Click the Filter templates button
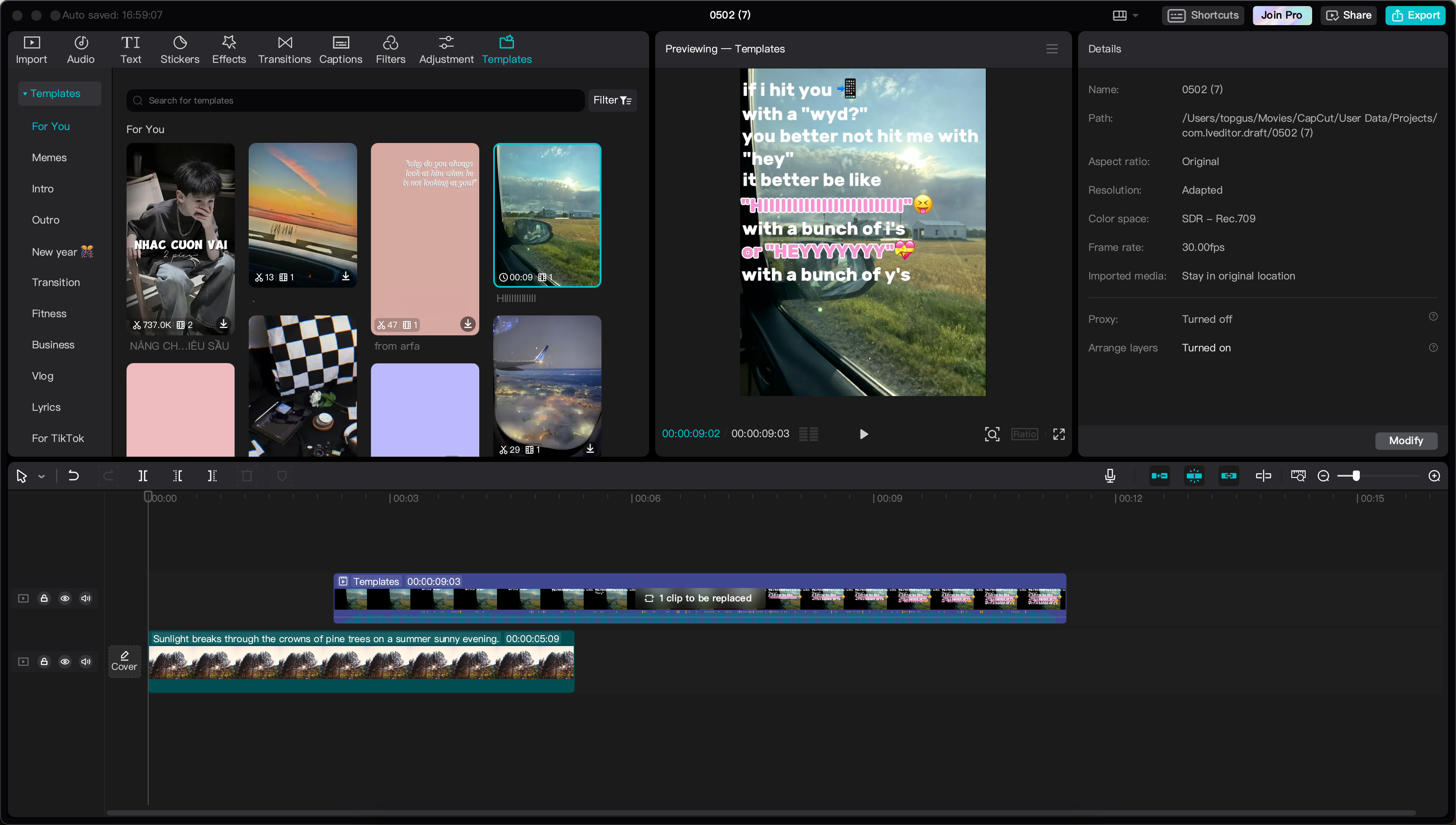The width and height of the screenshot is (1456, 825). click(613, 100)
